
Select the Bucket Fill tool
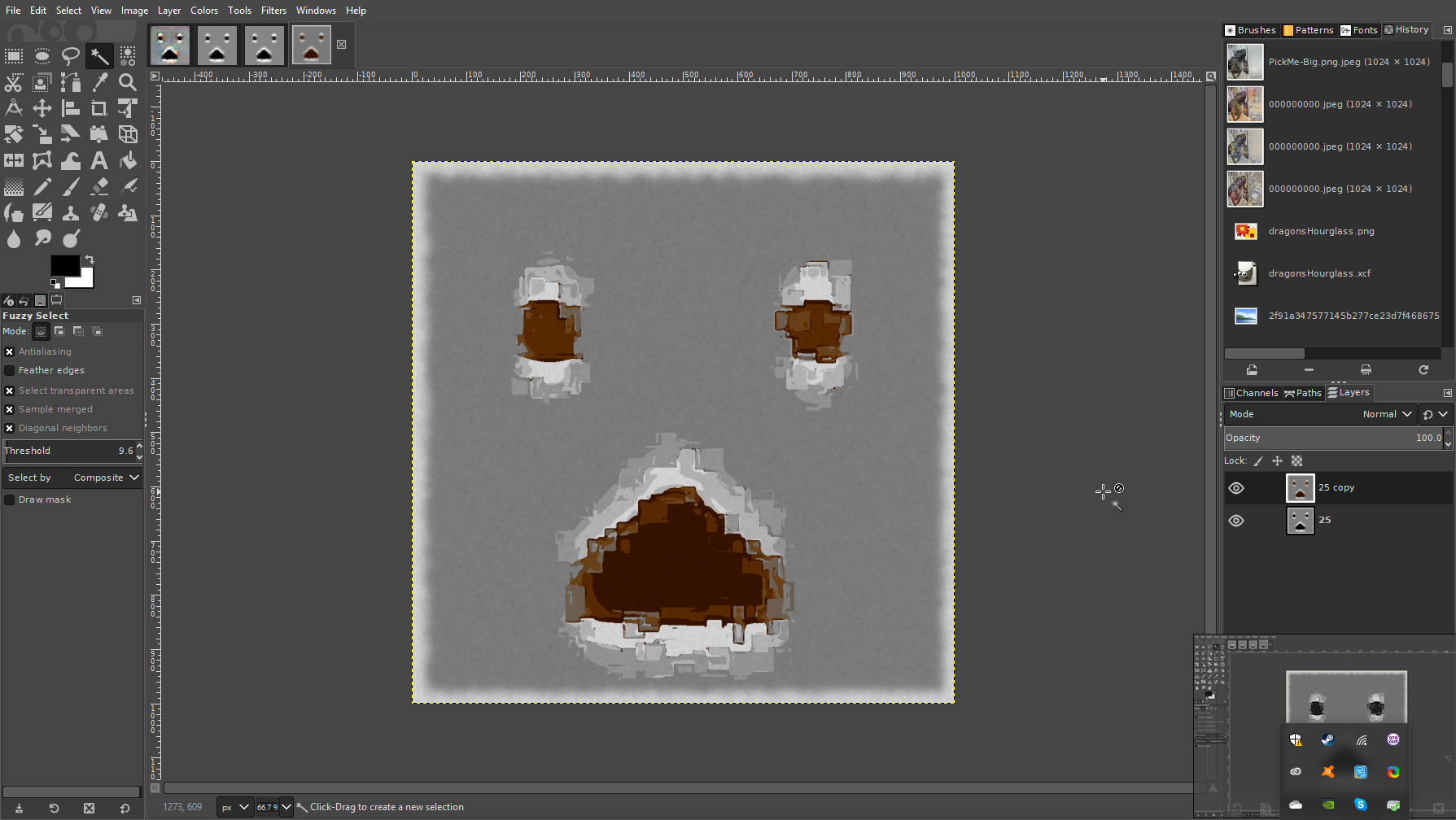[128, 160]
